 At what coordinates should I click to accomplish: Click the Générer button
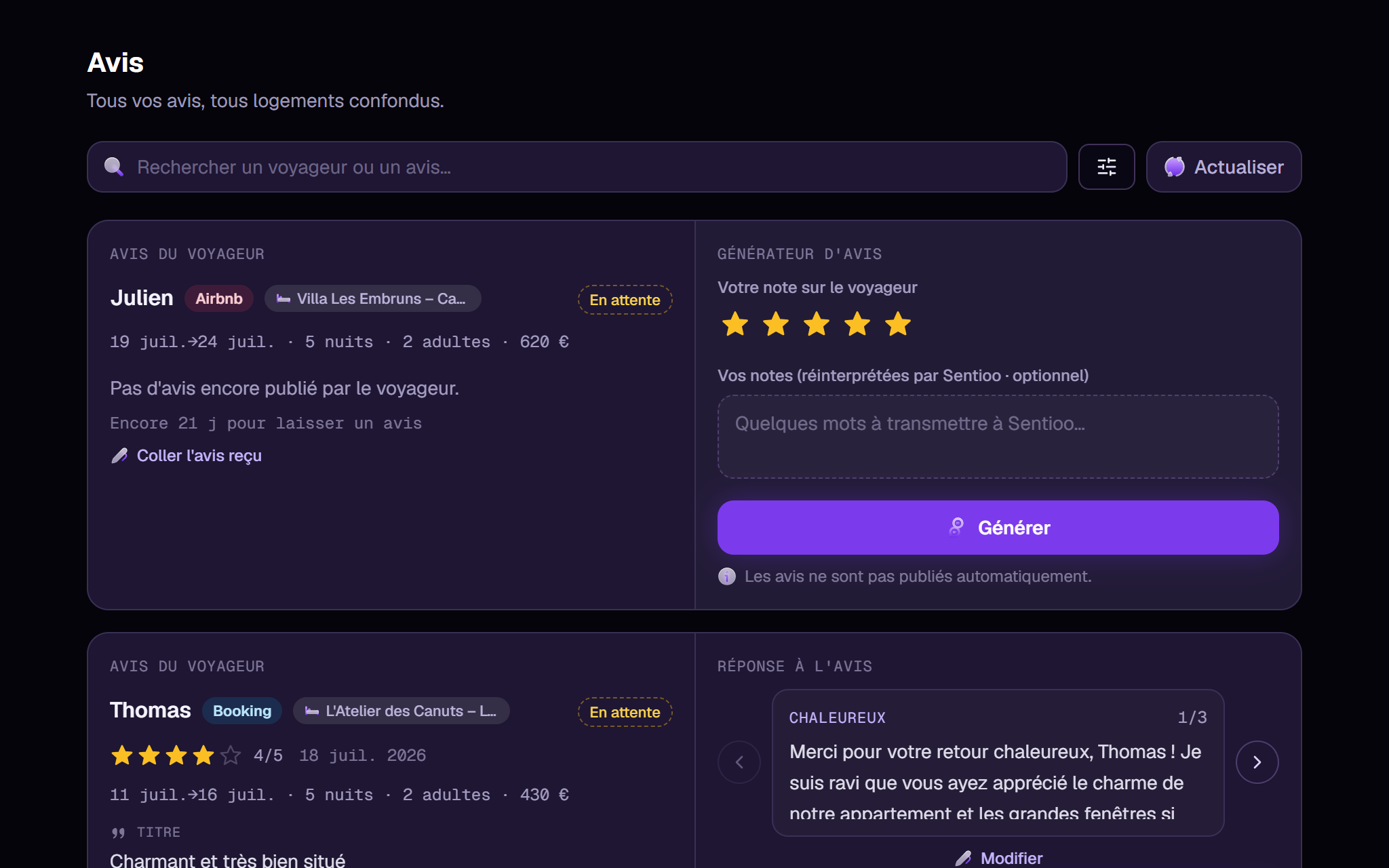tap(998, 528)
